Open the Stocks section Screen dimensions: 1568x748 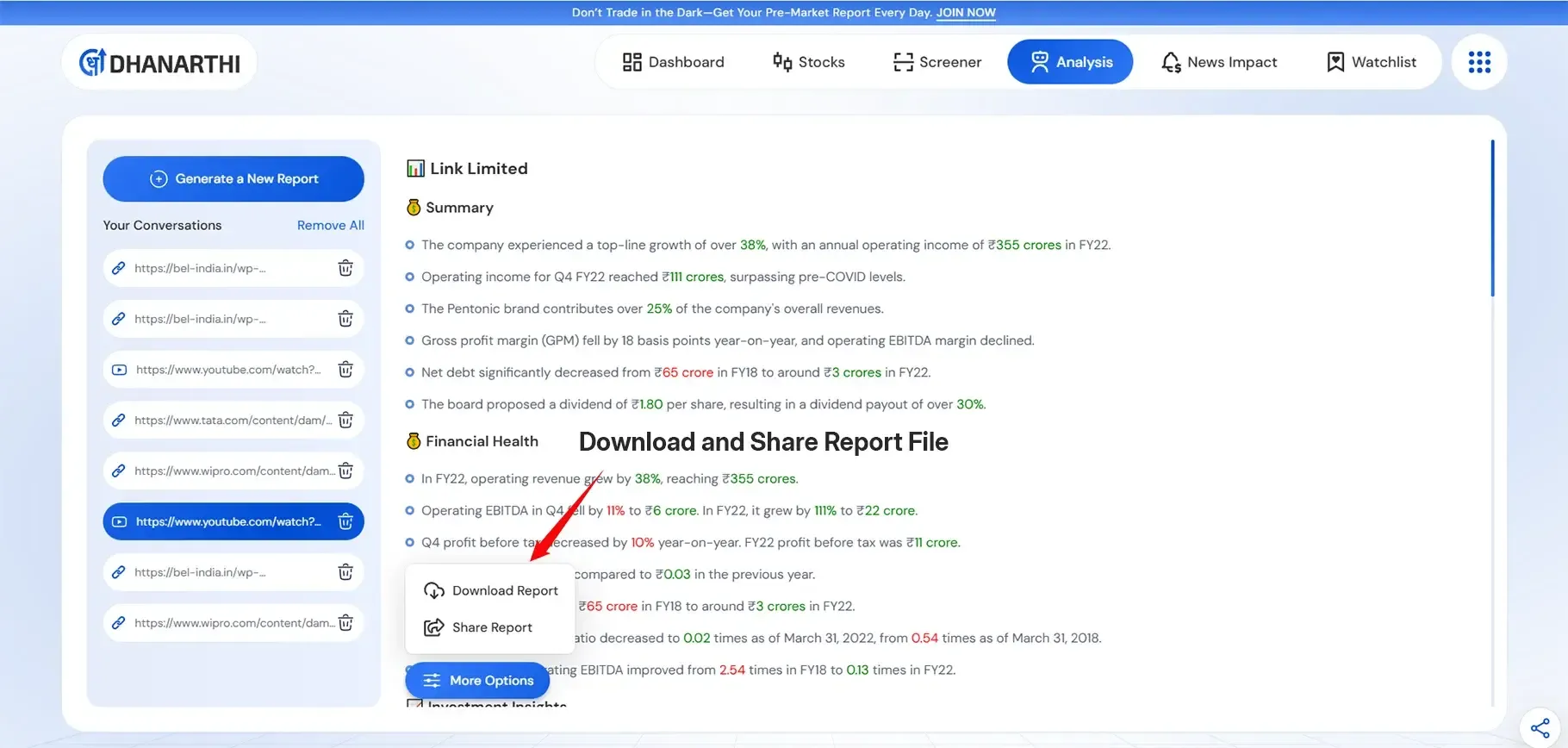[x=809, y=62]
